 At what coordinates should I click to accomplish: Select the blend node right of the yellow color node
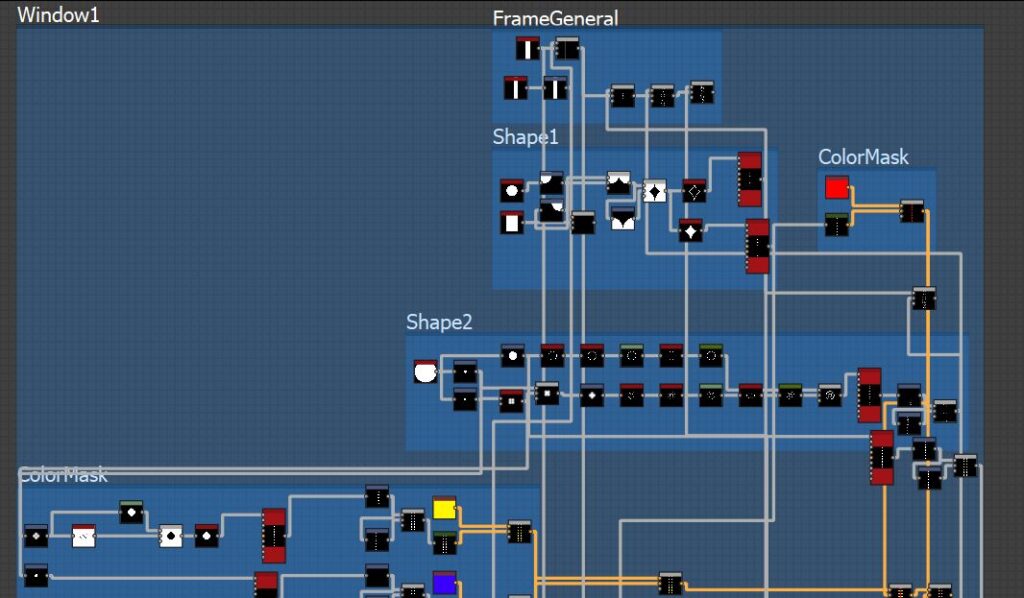[x=520, y=532]
